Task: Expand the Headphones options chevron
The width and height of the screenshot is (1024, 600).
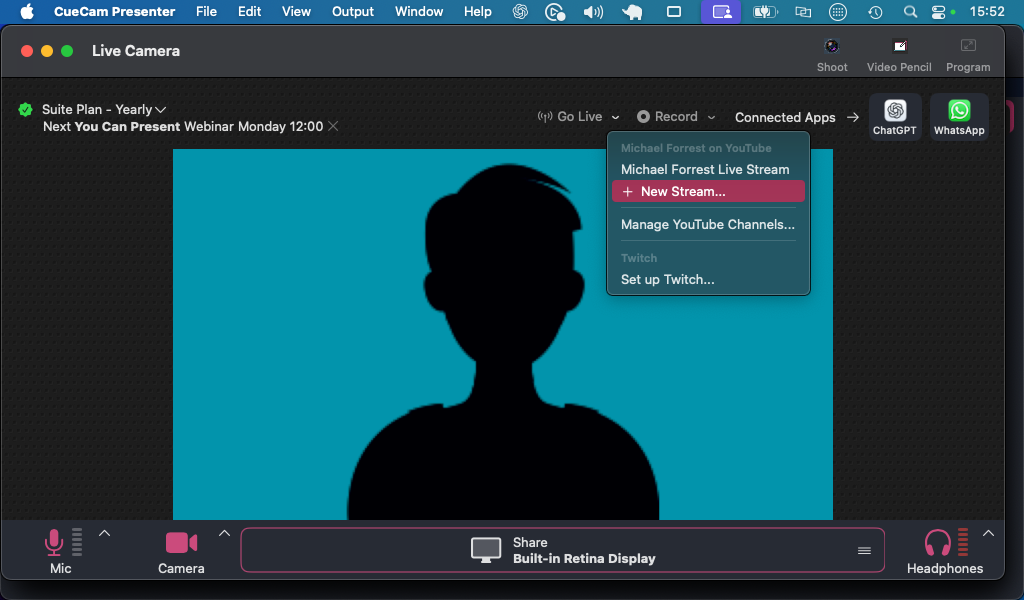Action: (988, 533)
